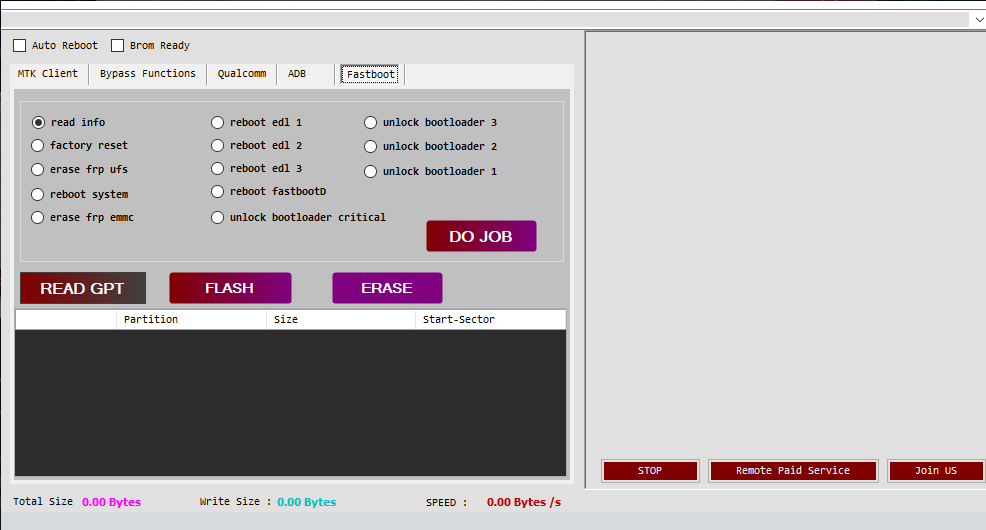Click the READ GPT button

click(82, 288)
